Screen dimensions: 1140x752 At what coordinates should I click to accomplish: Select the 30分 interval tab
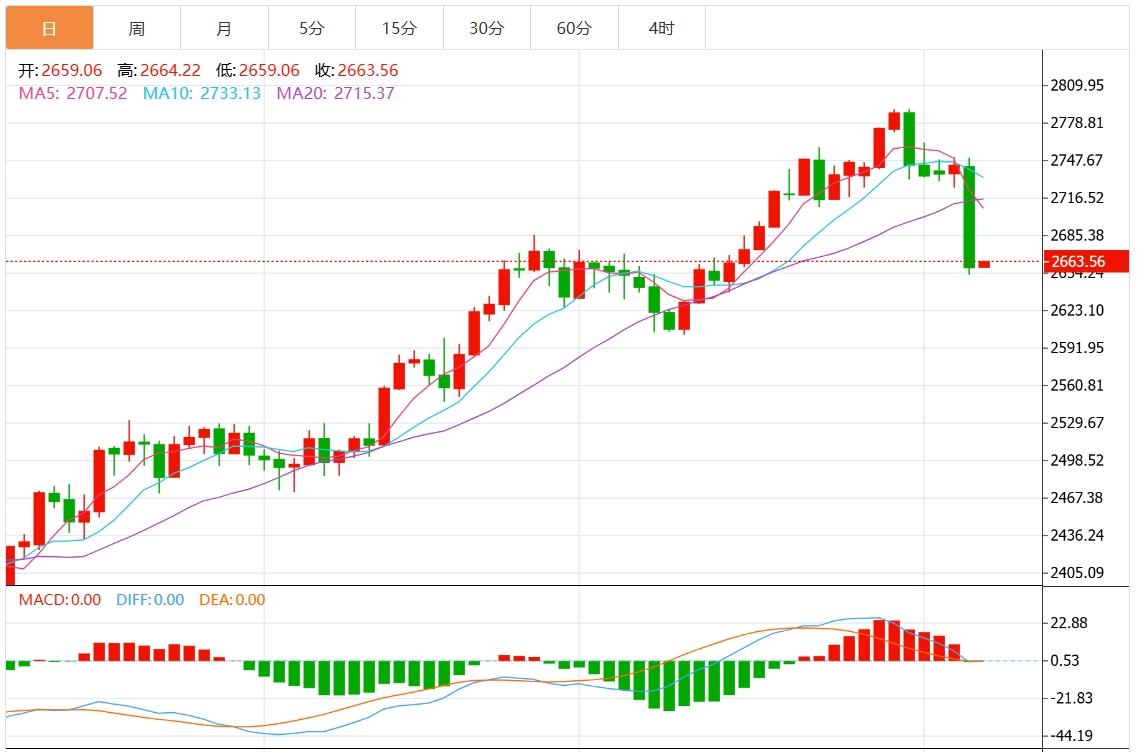coord(486,28)
